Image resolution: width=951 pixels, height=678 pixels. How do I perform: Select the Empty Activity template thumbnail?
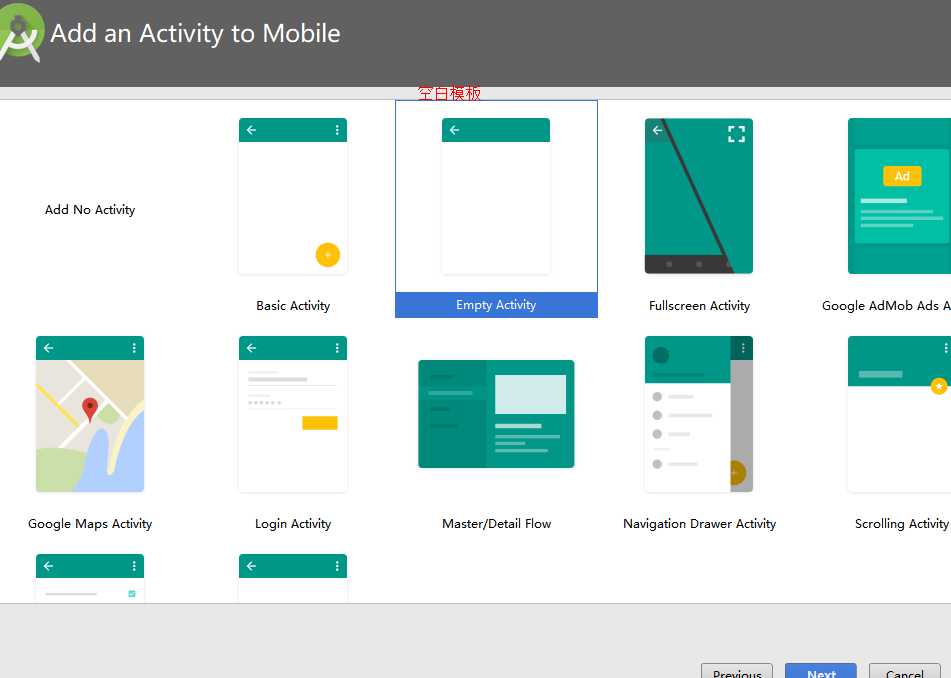pyautogui.click(x=496, y=196)
